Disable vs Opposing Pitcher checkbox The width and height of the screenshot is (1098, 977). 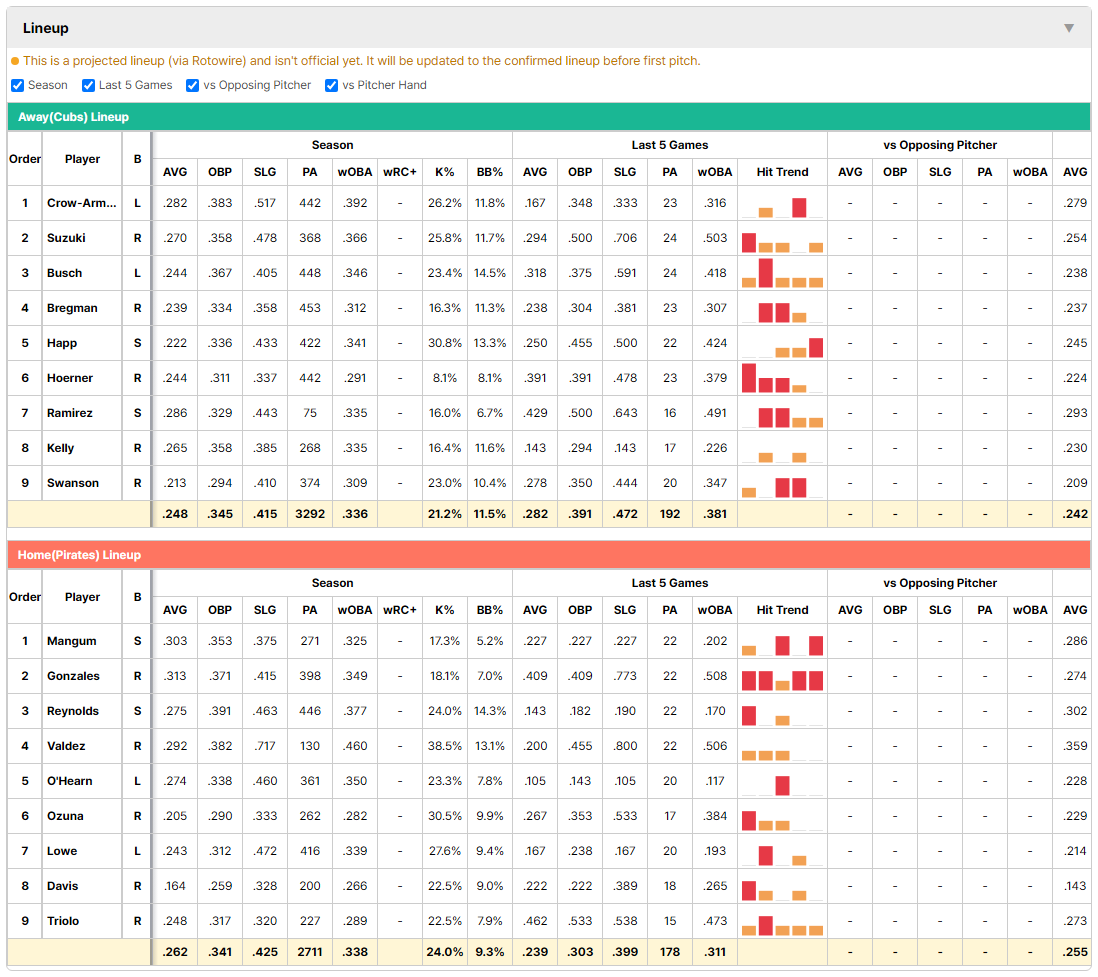[x=193, y=85]
